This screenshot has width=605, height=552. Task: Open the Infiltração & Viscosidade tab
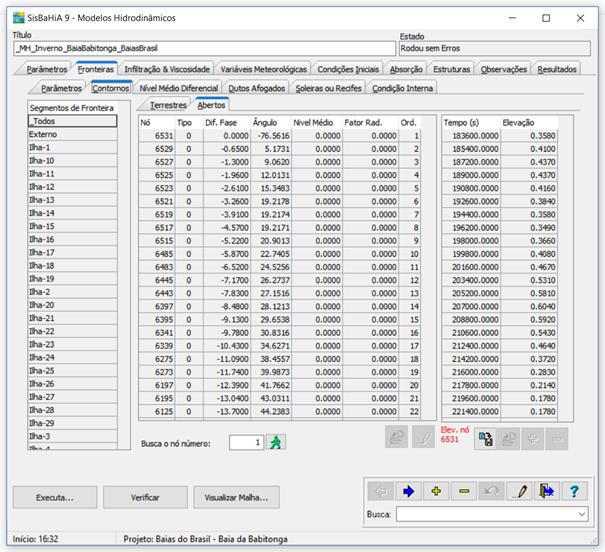(167, 69)
